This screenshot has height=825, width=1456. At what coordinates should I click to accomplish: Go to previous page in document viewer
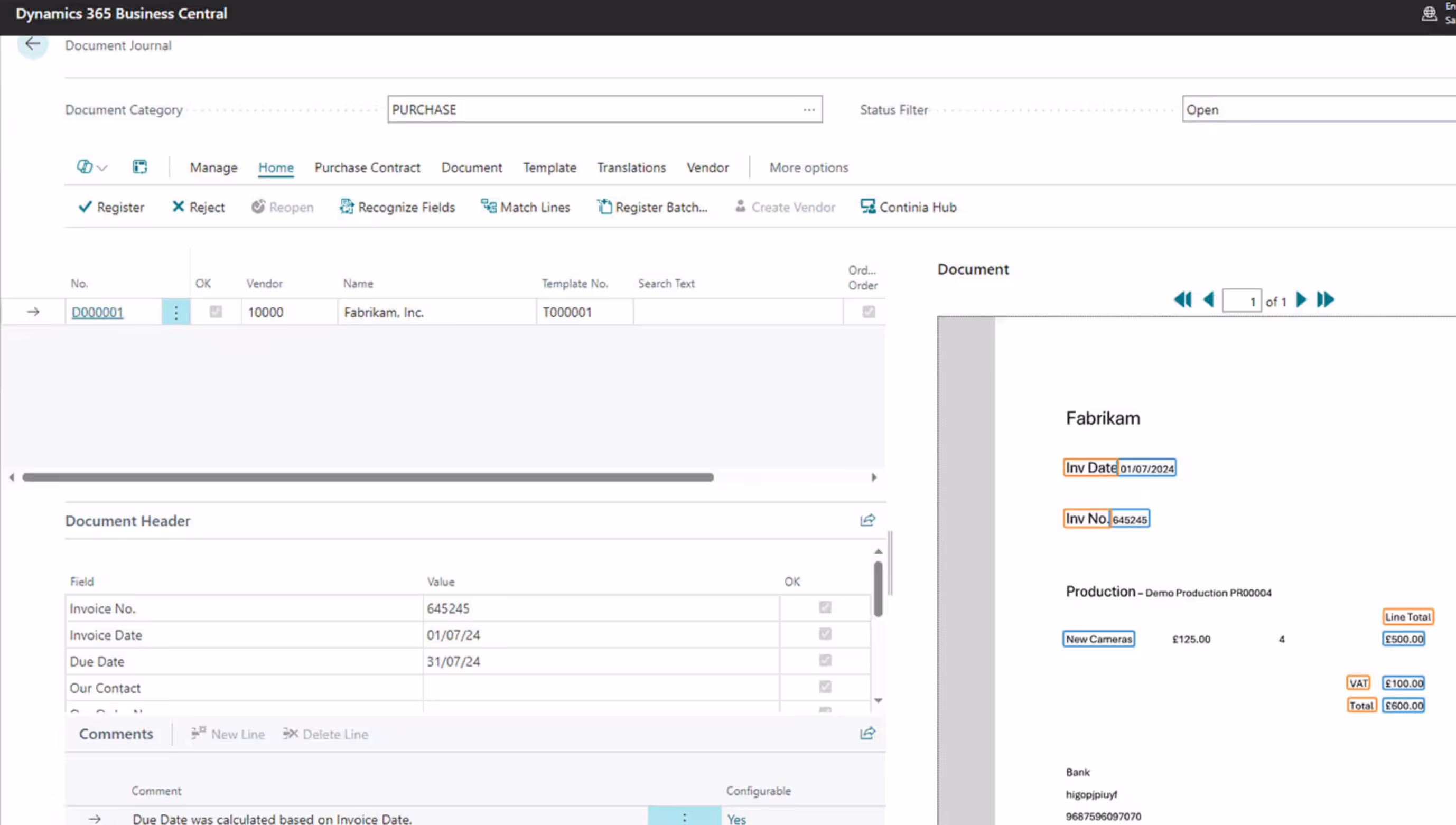coord(1208,300)
